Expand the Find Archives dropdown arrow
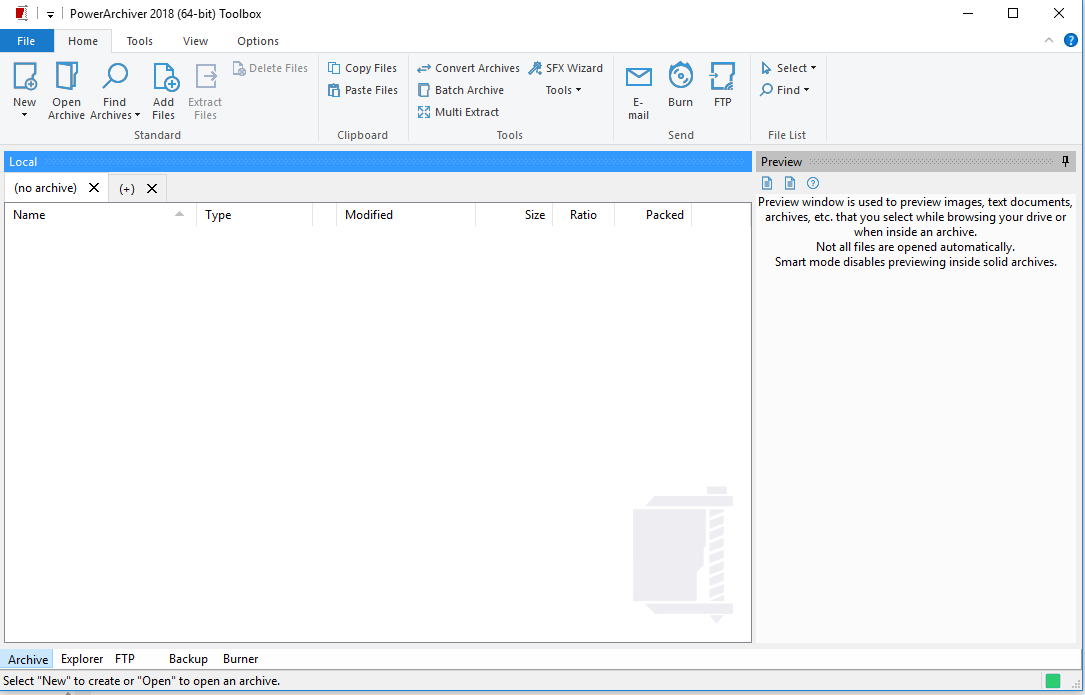 pos(137,116)
